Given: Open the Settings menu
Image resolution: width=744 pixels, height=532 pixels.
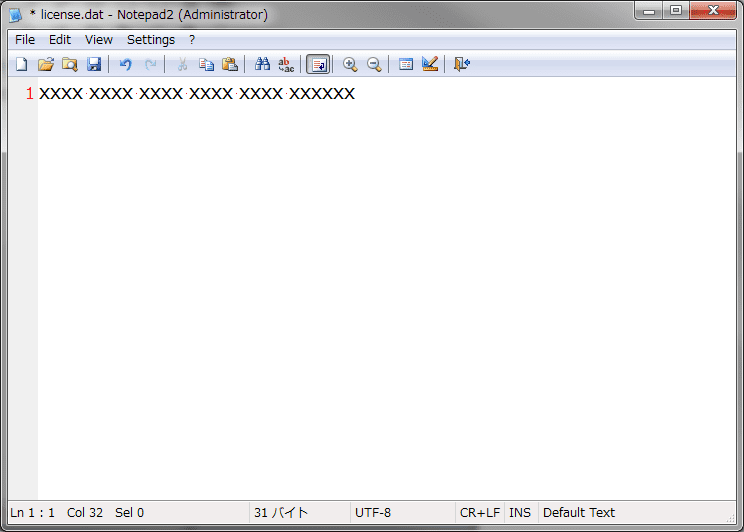Looking at the screenshot, I should (x=151, y=40).
